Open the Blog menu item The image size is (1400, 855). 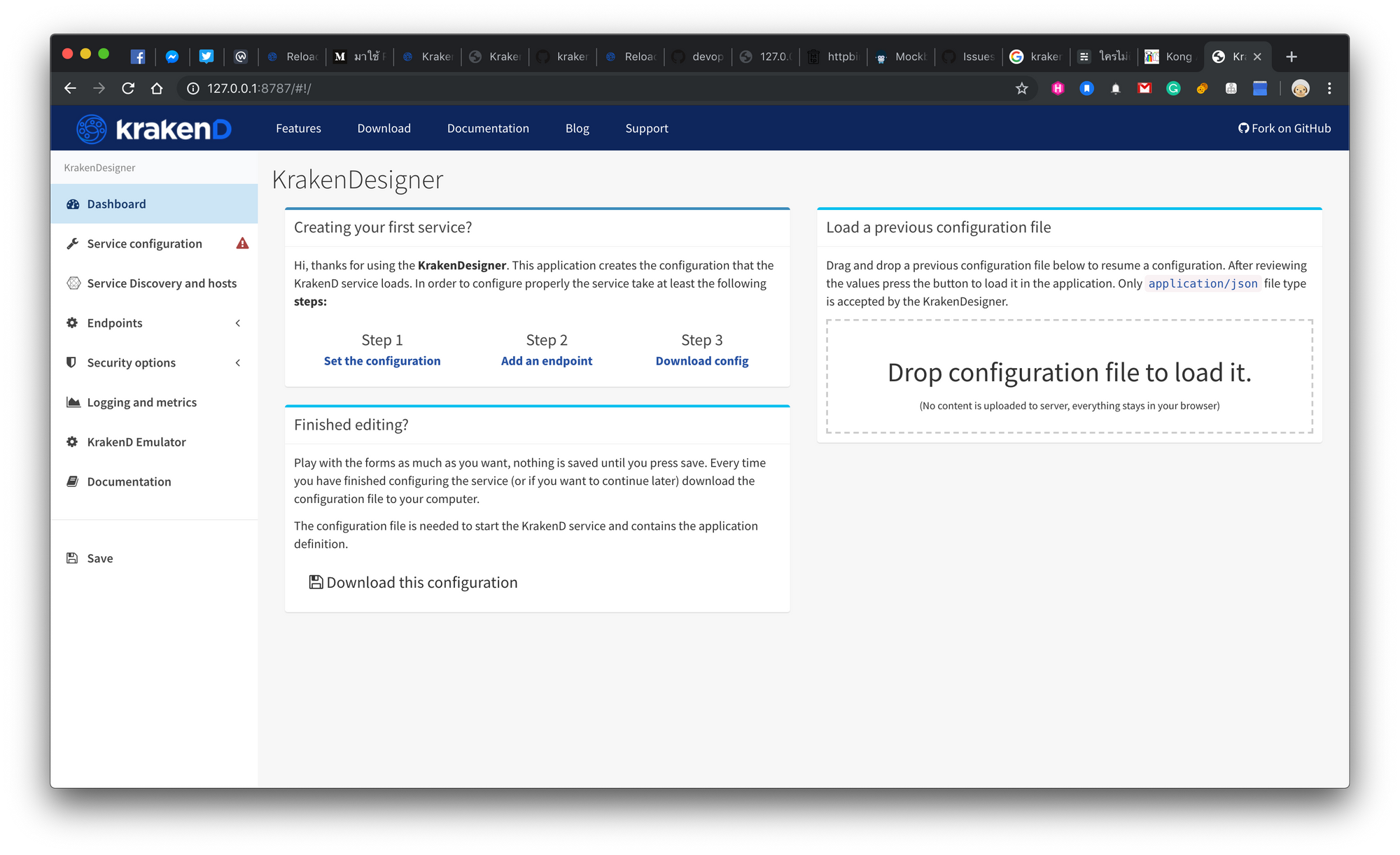[x=577, y=128]
